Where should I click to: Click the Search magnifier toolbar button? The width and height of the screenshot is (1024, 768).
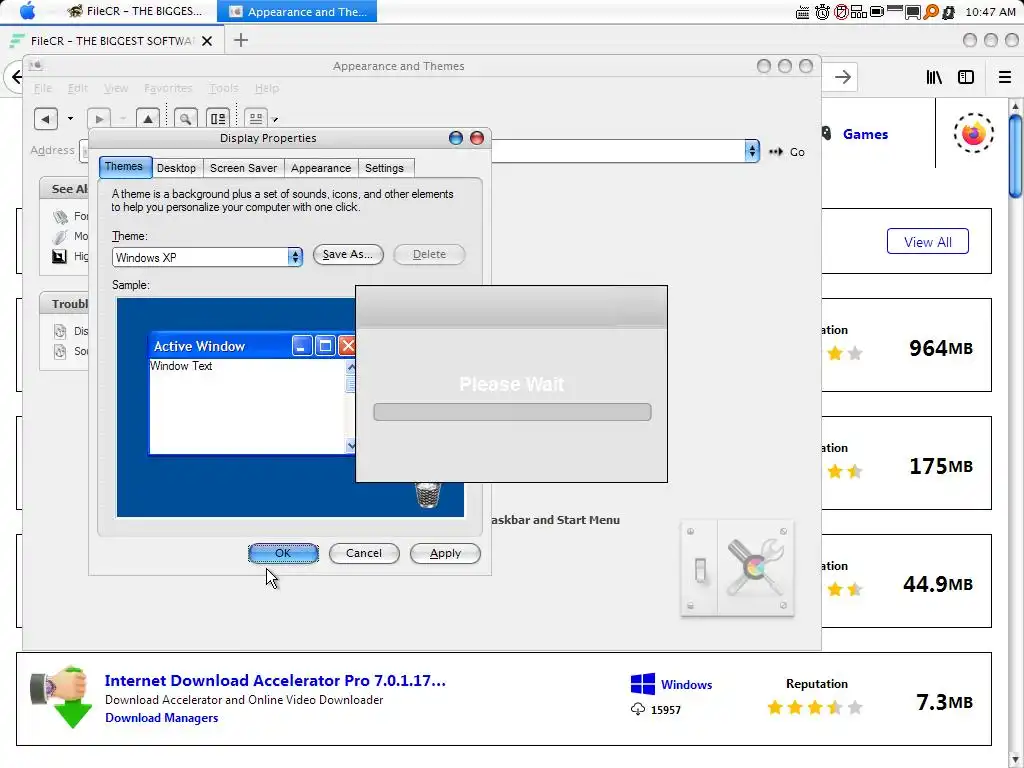click(185, 119)
